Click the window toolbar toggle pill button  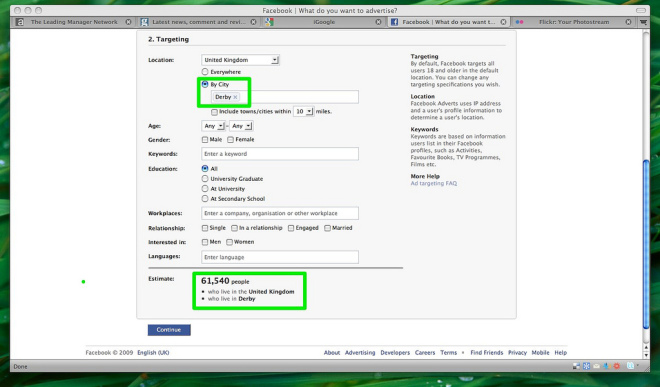(x=641, y=10)
